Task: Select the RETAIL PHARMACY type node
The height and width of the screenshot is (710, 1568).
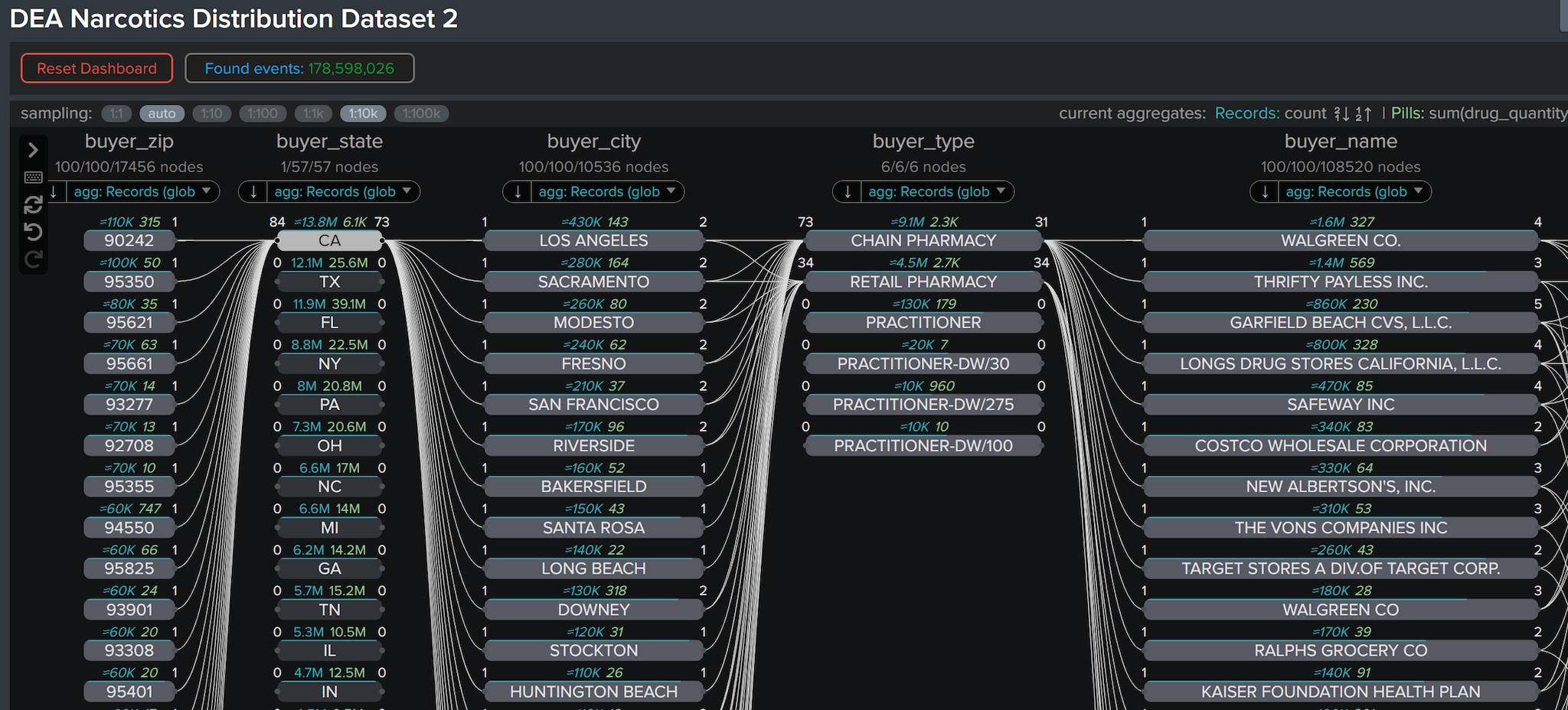Action: tap(923, 282)
